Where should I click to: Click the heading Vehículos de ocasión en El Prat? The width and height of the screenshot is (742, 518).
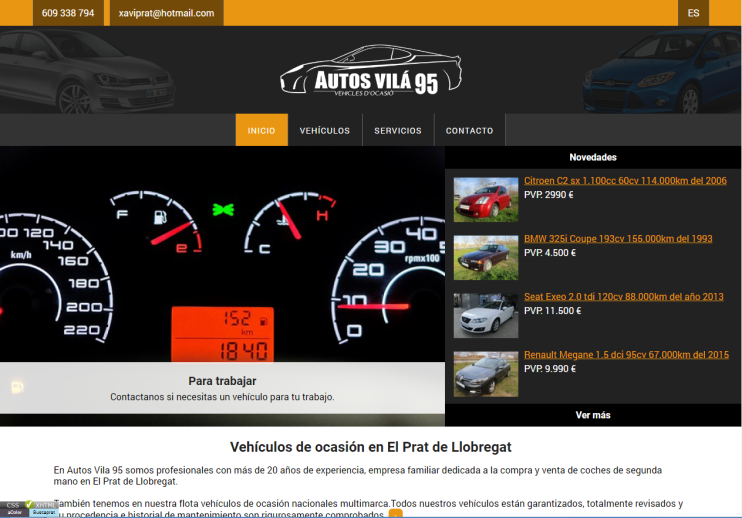[371, 447]
